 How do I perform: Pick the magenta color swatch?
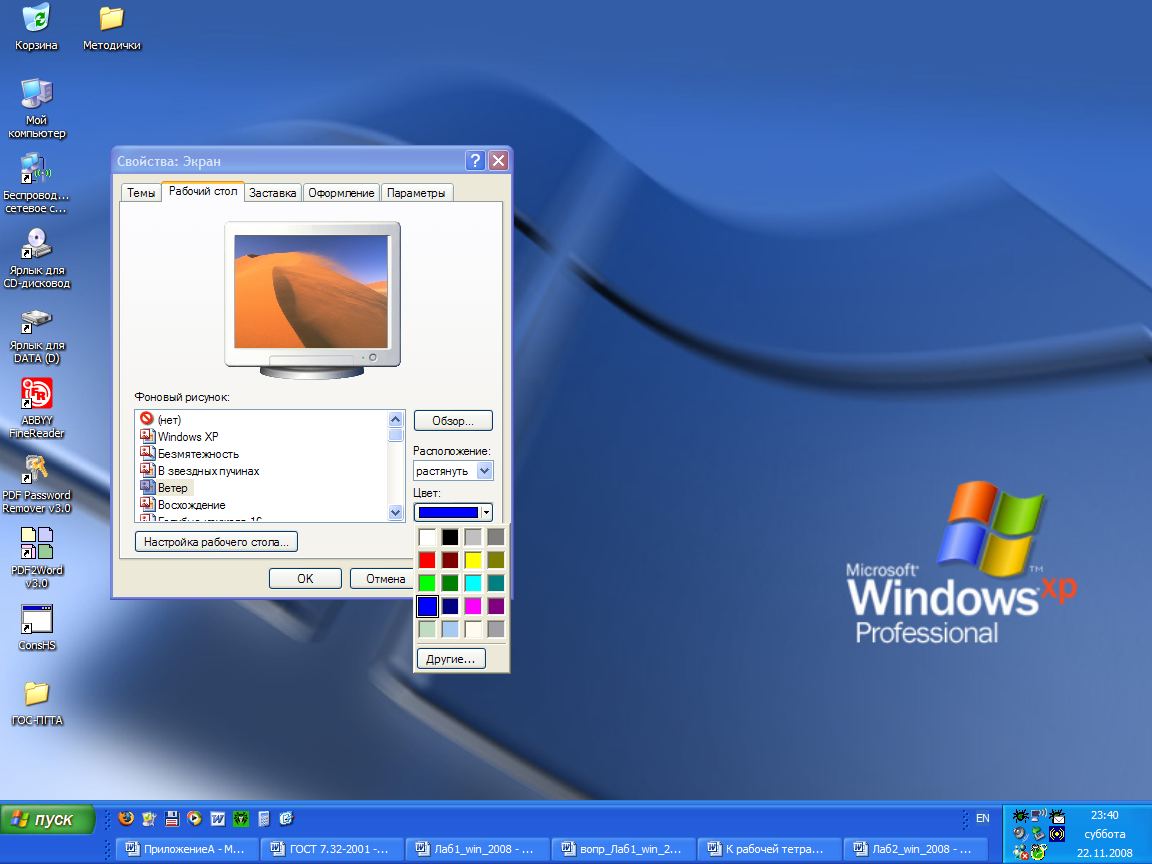pyautogui.click(x=473, y=606)
